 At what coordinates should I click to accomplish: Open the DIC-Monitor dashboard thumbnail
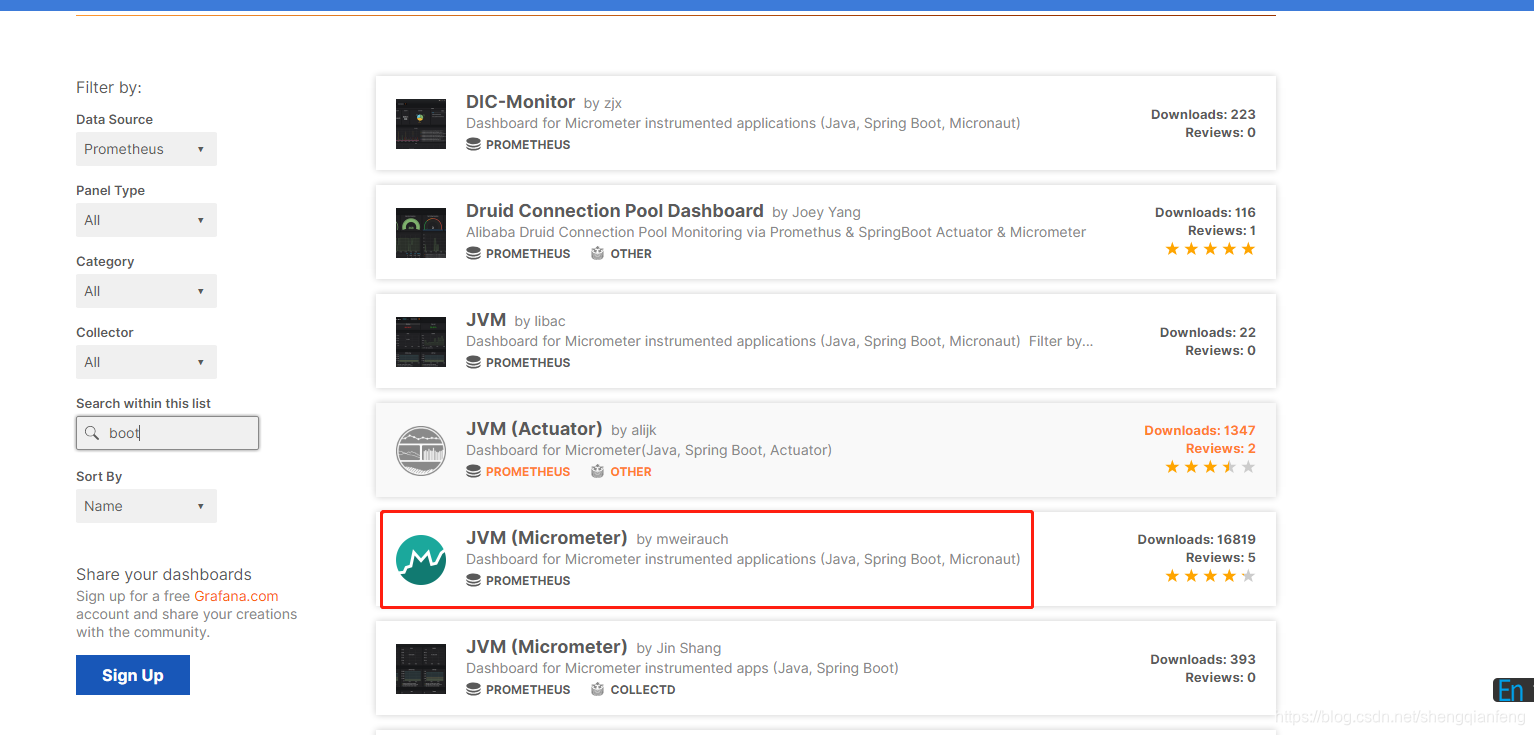[421, 124]
